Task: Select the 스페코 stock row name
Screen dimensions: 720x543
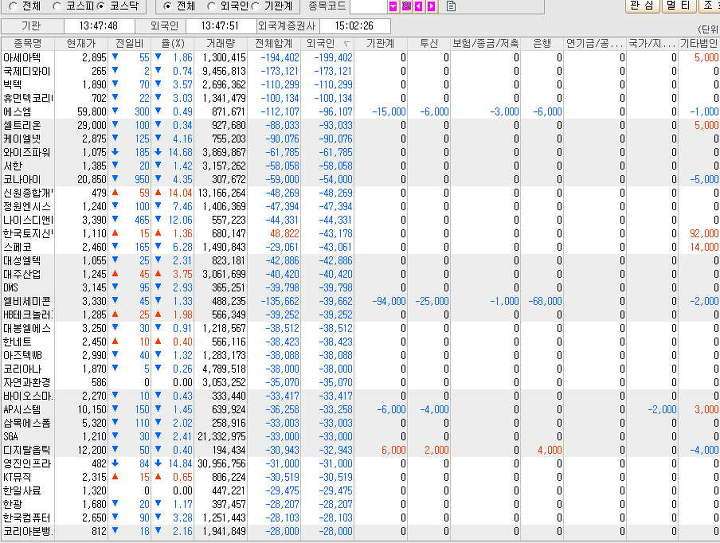Action: (17, 247)
